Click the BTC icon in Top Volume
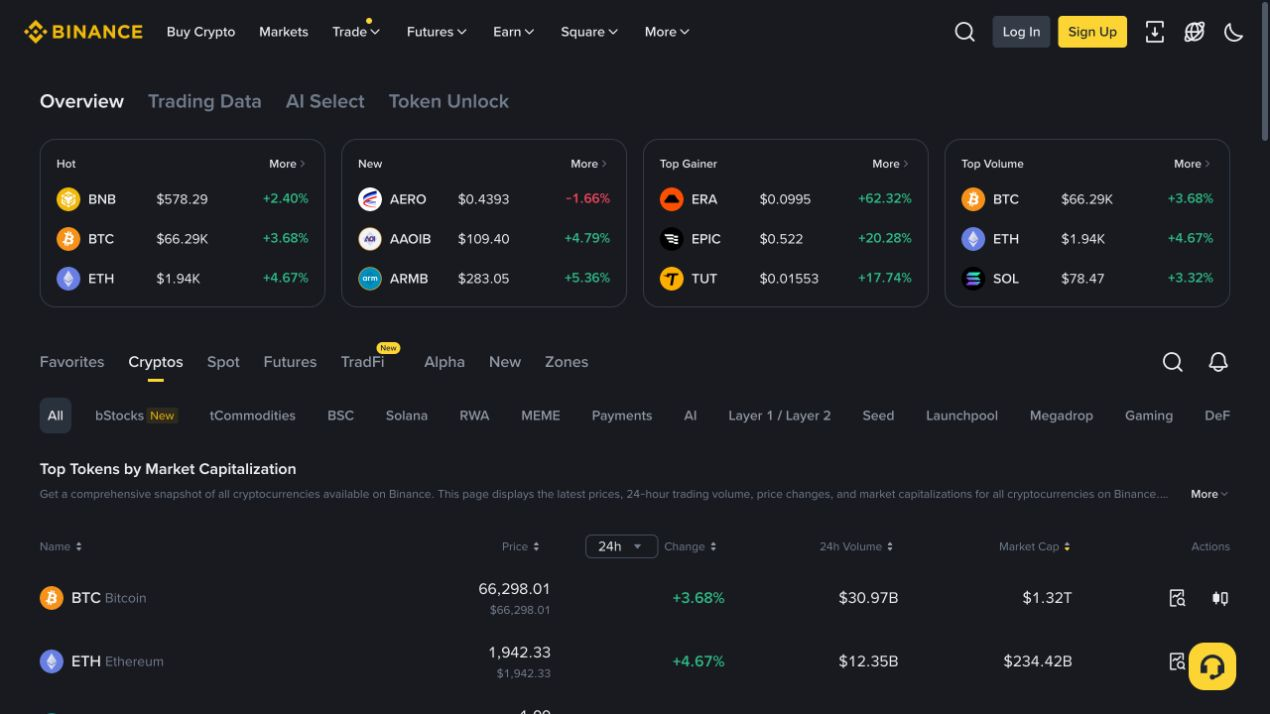The height and width of the screenshot is (714, 1270). click(973, 199)
